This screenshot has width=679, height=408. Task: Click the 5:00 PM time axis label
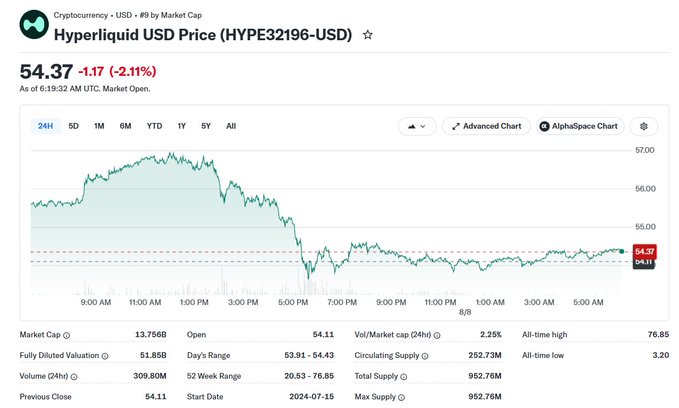[x=293, y=303]
